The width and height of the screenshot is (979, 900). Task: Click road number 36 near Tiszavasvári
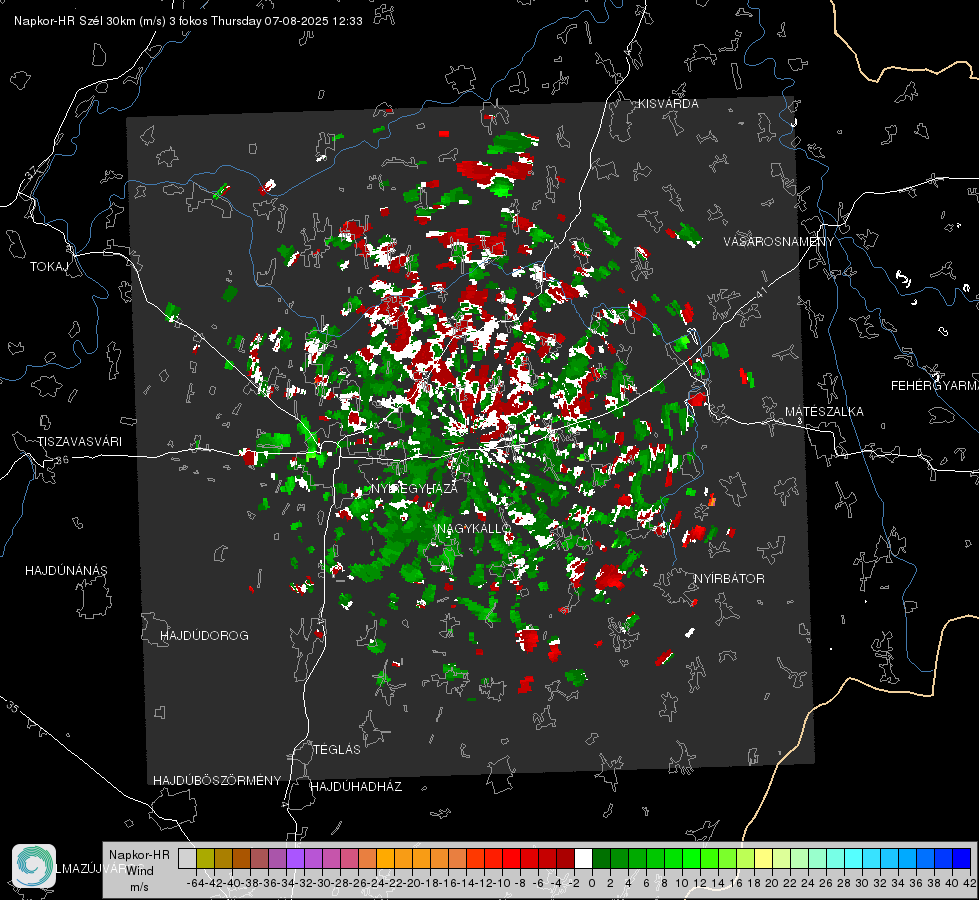coord(62,460)
